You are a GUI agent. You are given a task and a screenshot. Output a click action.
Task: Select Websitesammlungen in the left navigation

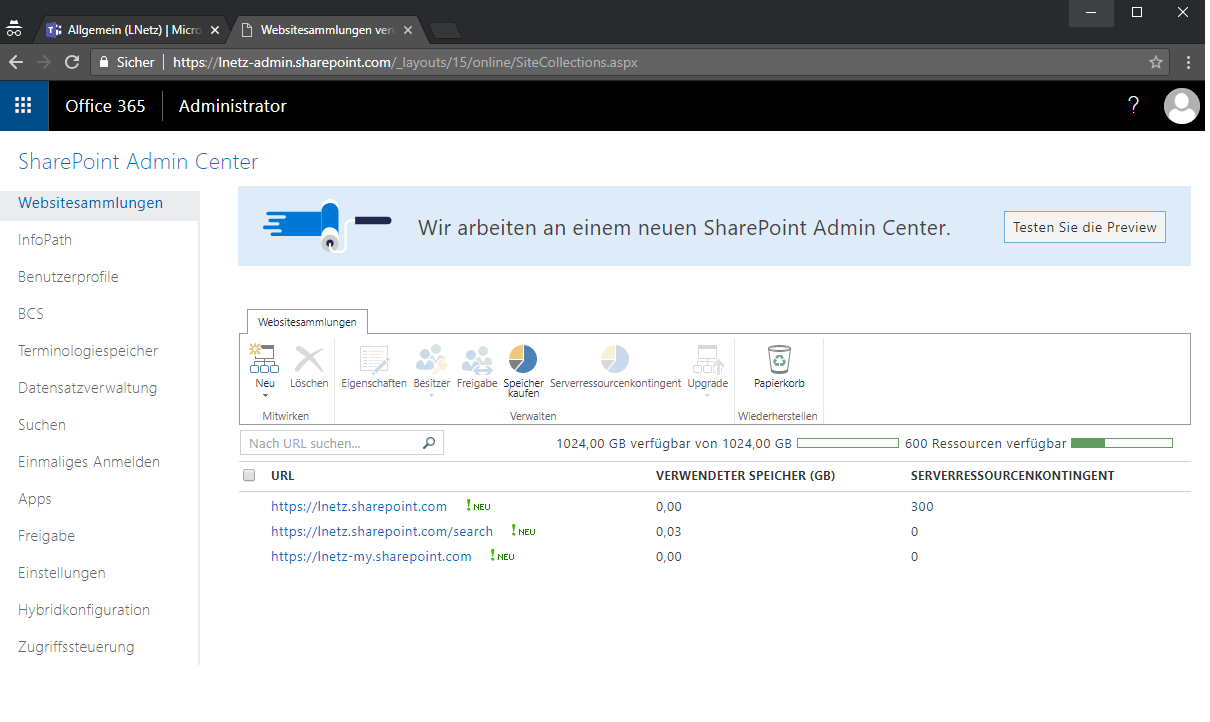[91, 203]
